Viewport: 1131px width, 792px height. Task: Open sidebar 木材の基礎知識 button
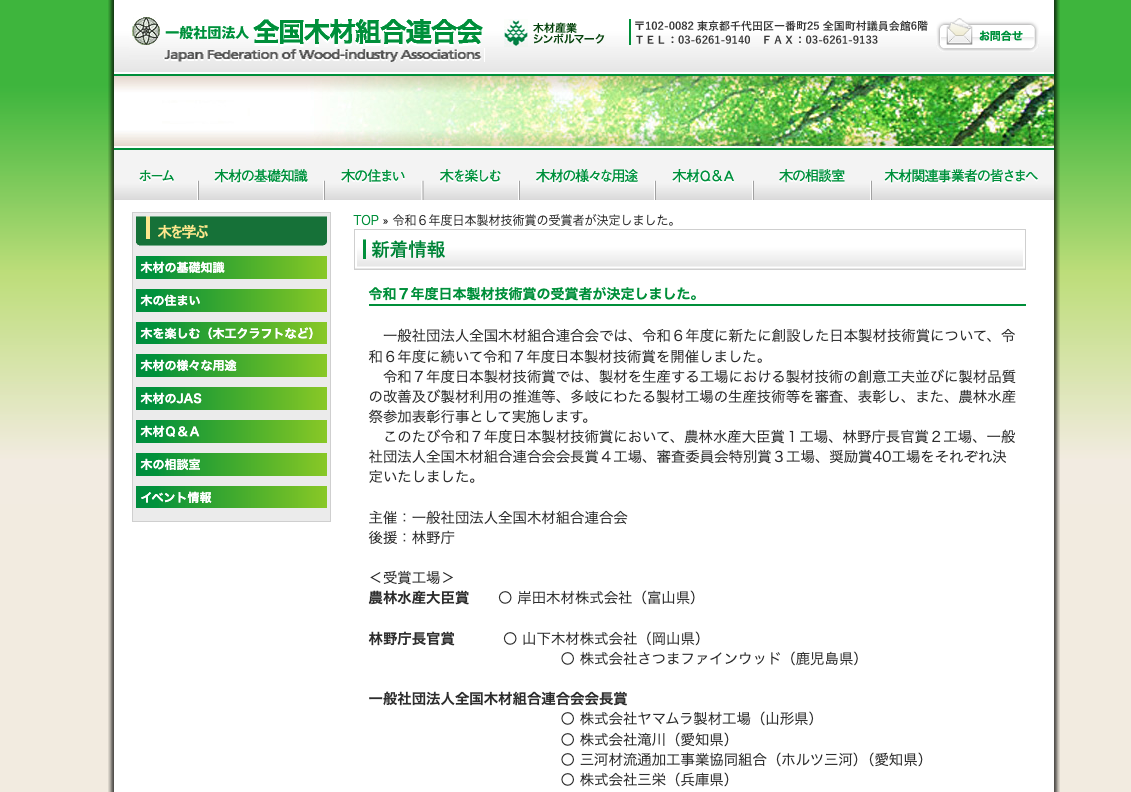pyautogui.click(x=231, y=268)
